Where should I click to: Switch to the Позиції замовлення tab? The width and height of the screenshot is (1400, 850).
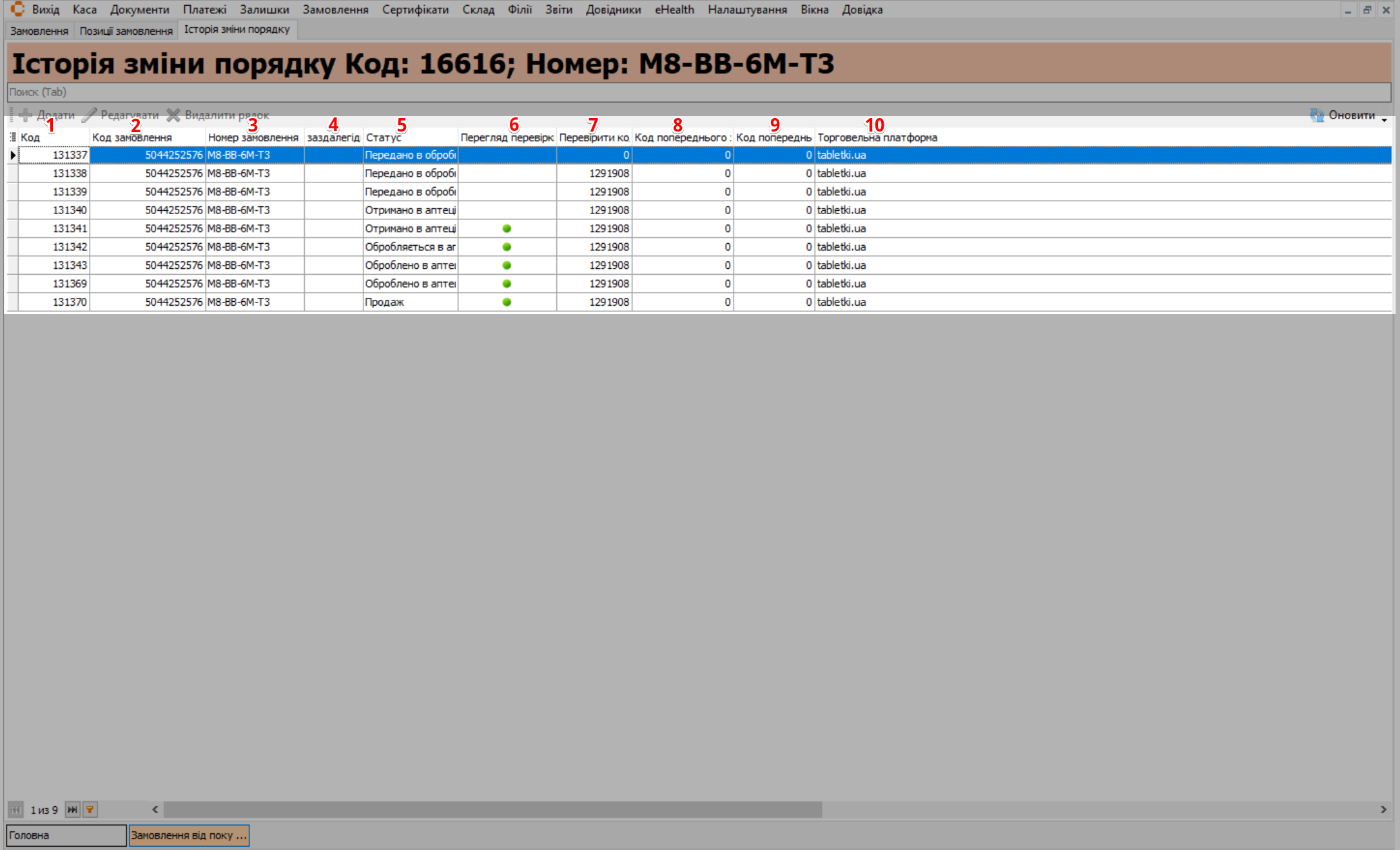tap(126, 31)
